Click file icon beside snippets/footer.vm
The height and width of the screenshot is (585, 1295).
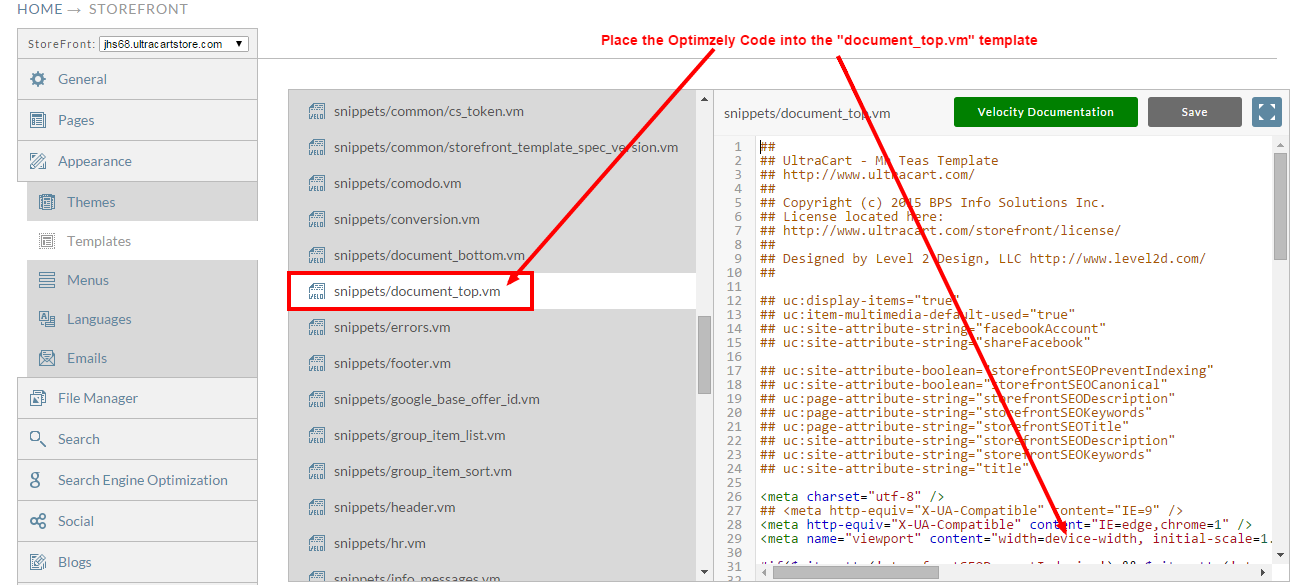point(317,363)
